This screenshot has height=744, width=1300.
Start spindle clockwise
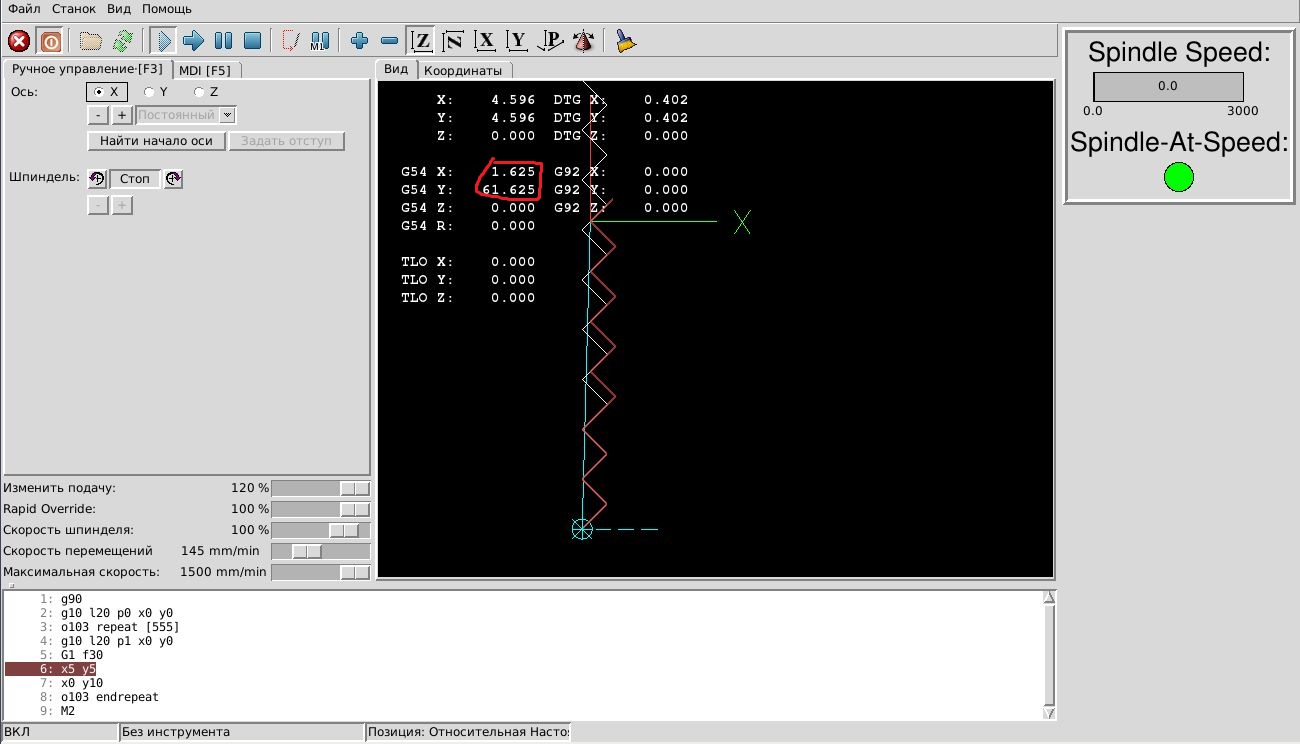pyautogui.click(x=173, y=179)
